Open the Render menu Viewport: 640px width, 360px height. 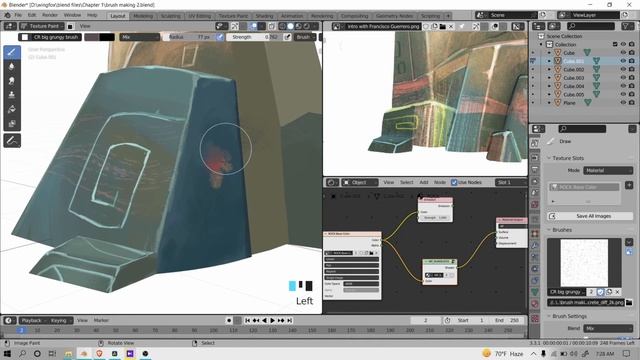point(50,15)
